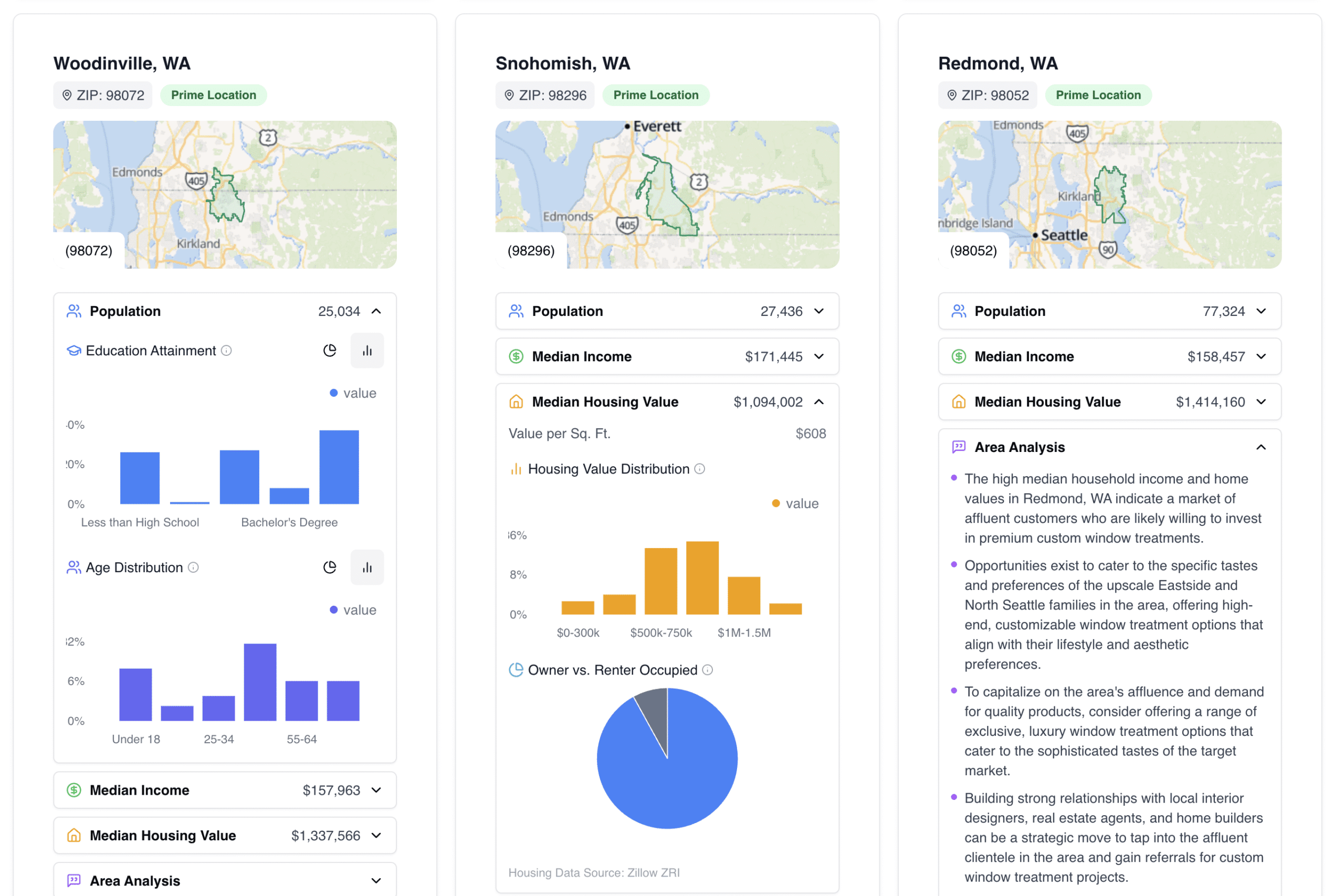Click the tallest Age Distribution bar
Screen dimensions: 1344x896
(260, 682)
